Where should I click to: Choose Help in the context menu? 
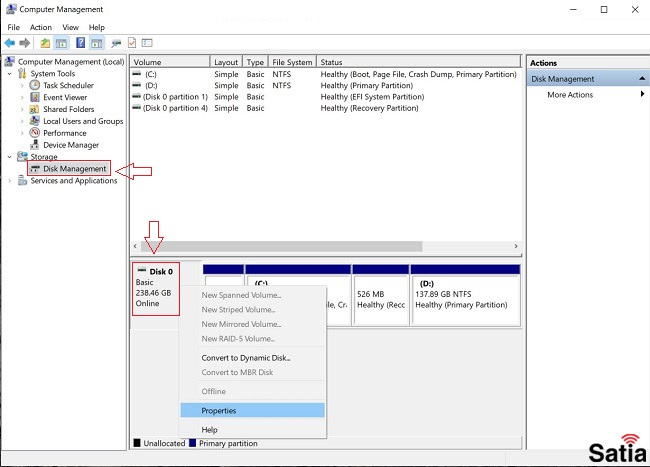click(x=252, y=430)
